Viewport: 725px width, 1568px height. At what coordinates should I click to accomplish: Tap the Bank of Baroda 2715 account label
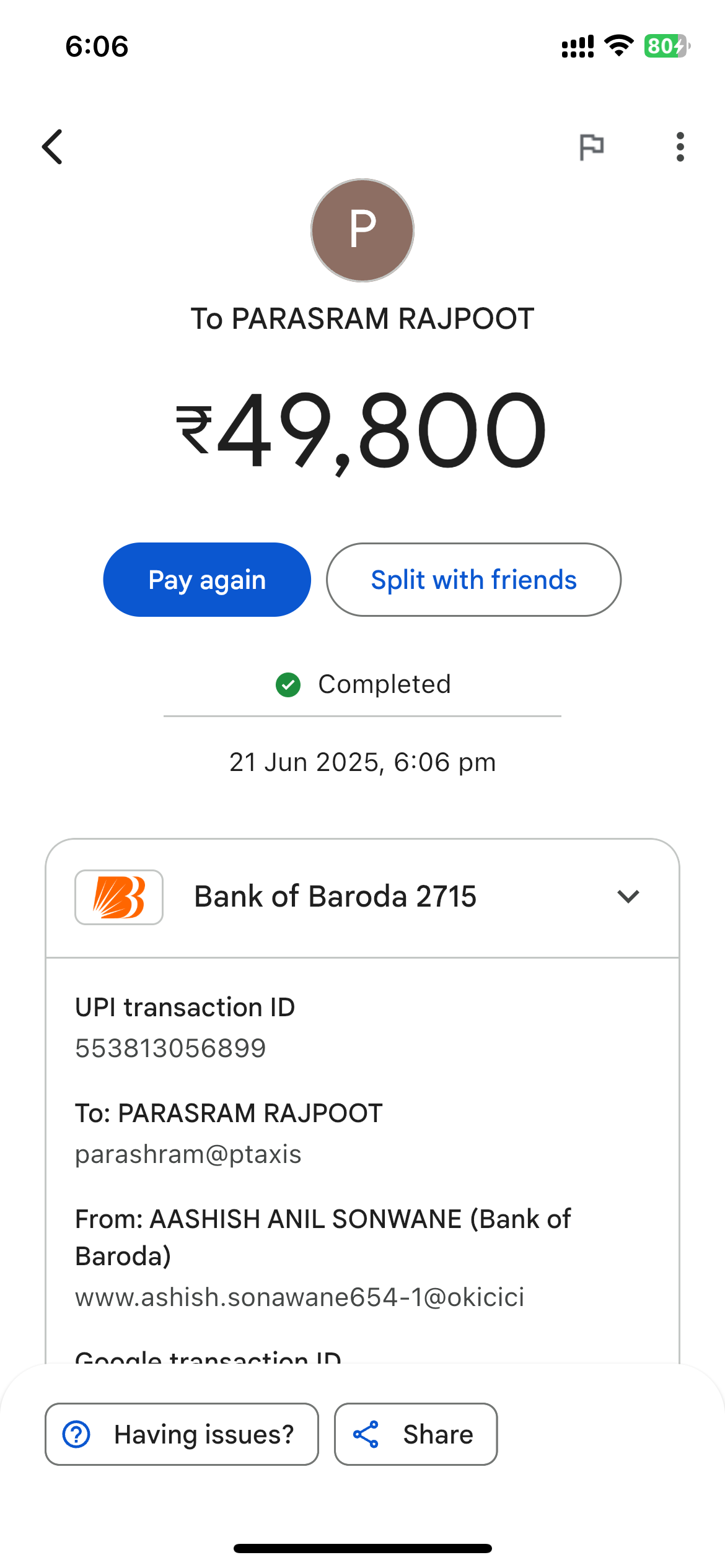click(x=335, y=897)
